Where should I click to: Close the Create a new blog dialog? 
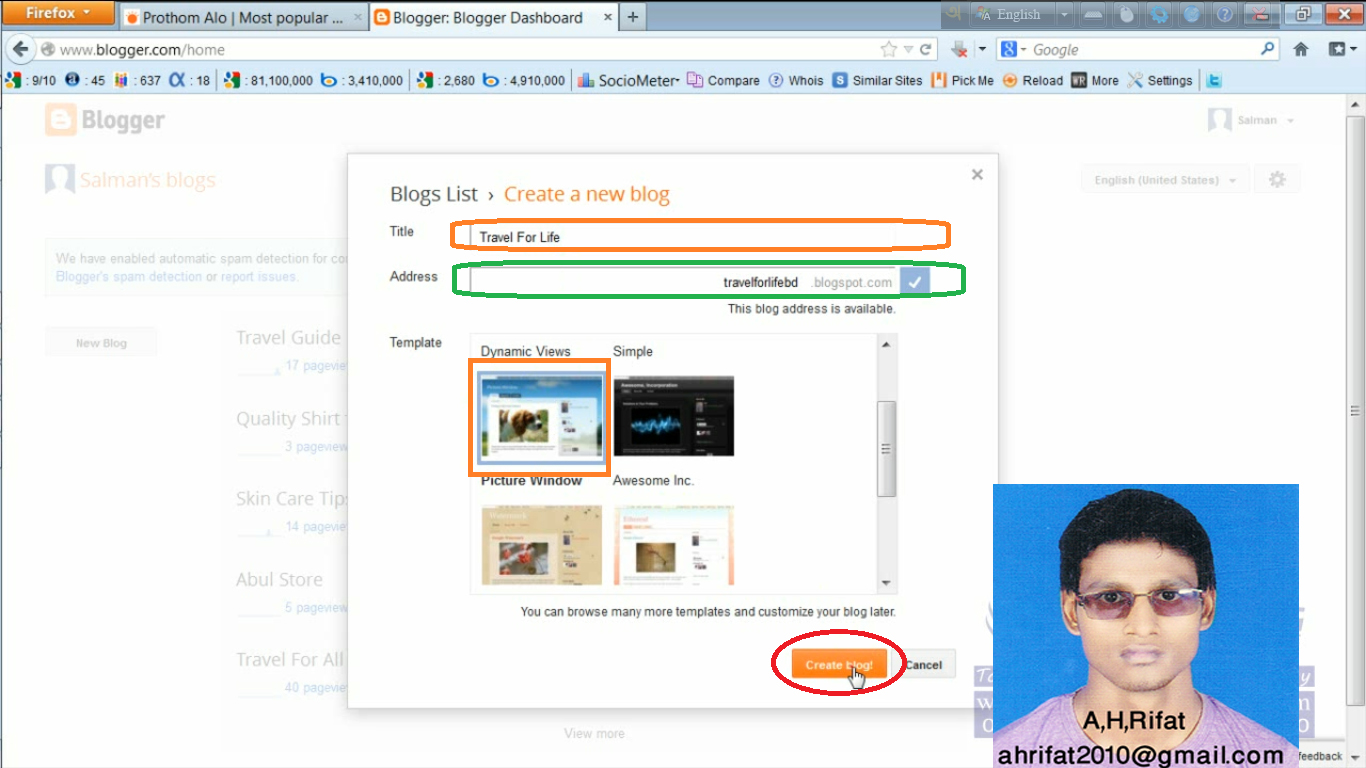coord(977,174)
